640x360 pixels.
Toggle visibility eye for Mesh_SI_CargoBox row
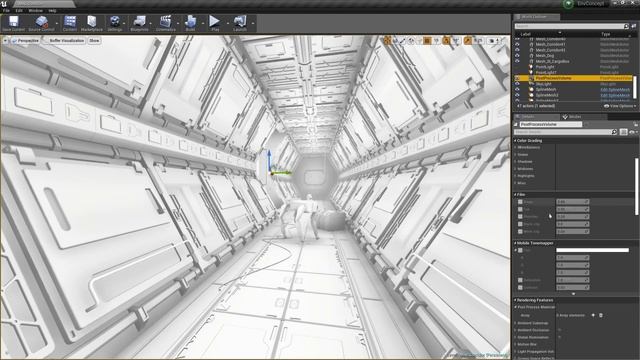(517, 61)
